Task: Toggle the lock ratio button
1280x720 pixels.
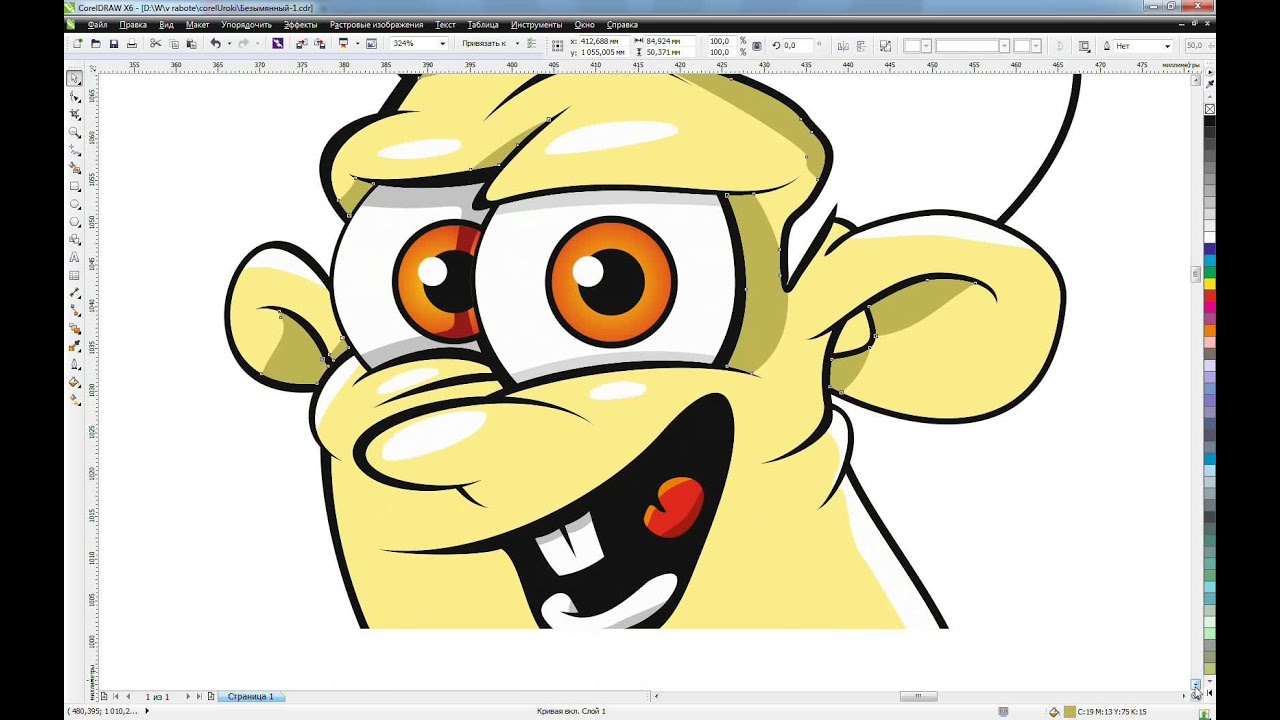Action: [x=757, y=46]
